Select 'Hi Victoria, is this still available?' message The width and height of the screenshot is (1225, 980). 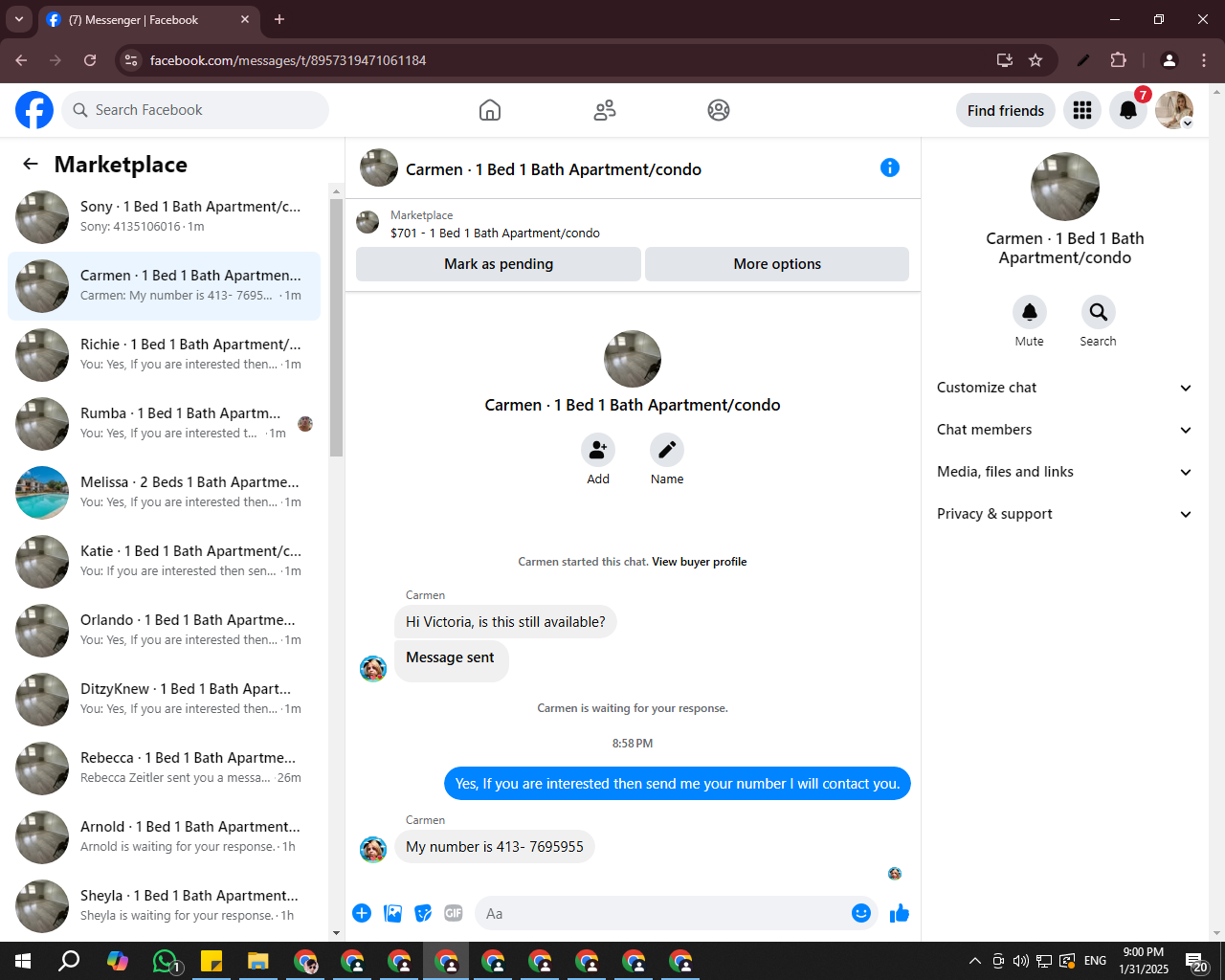click(505, 622)
